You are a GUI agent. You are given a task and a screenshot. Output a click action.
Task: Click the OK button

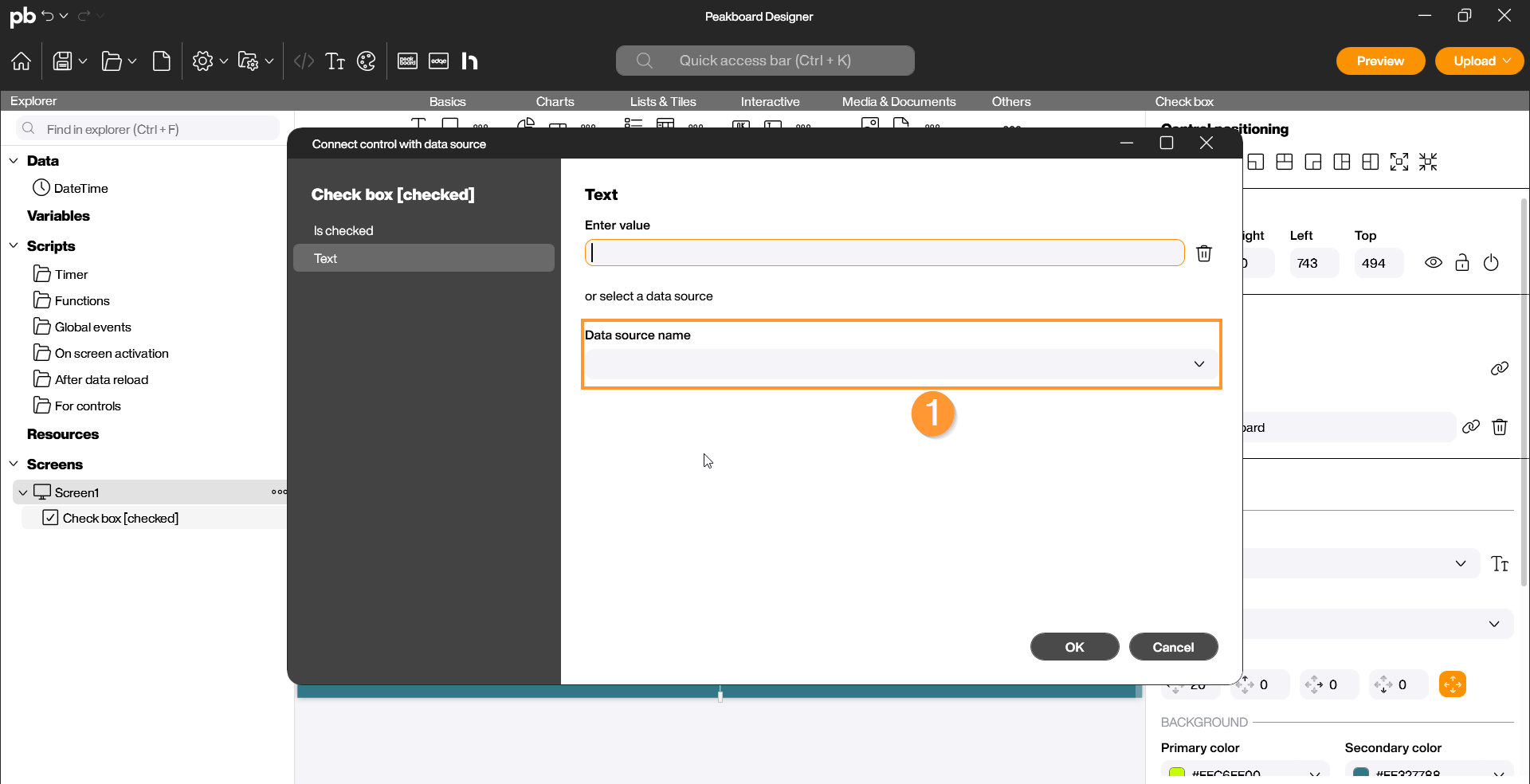coord(1074,647)
